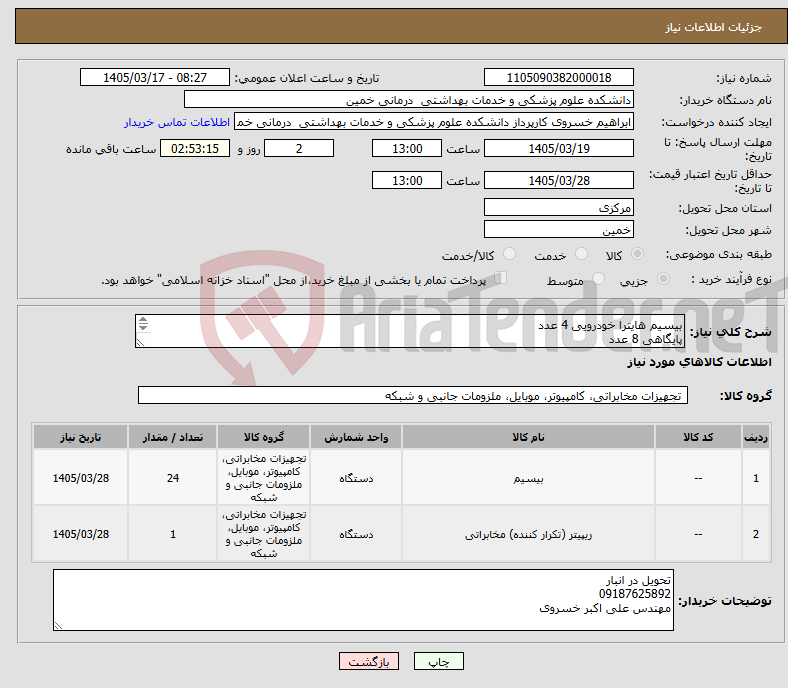The width and height of the screenshot is (788, 688).
Task: Click the request creator field
Action: click(434, 122)
